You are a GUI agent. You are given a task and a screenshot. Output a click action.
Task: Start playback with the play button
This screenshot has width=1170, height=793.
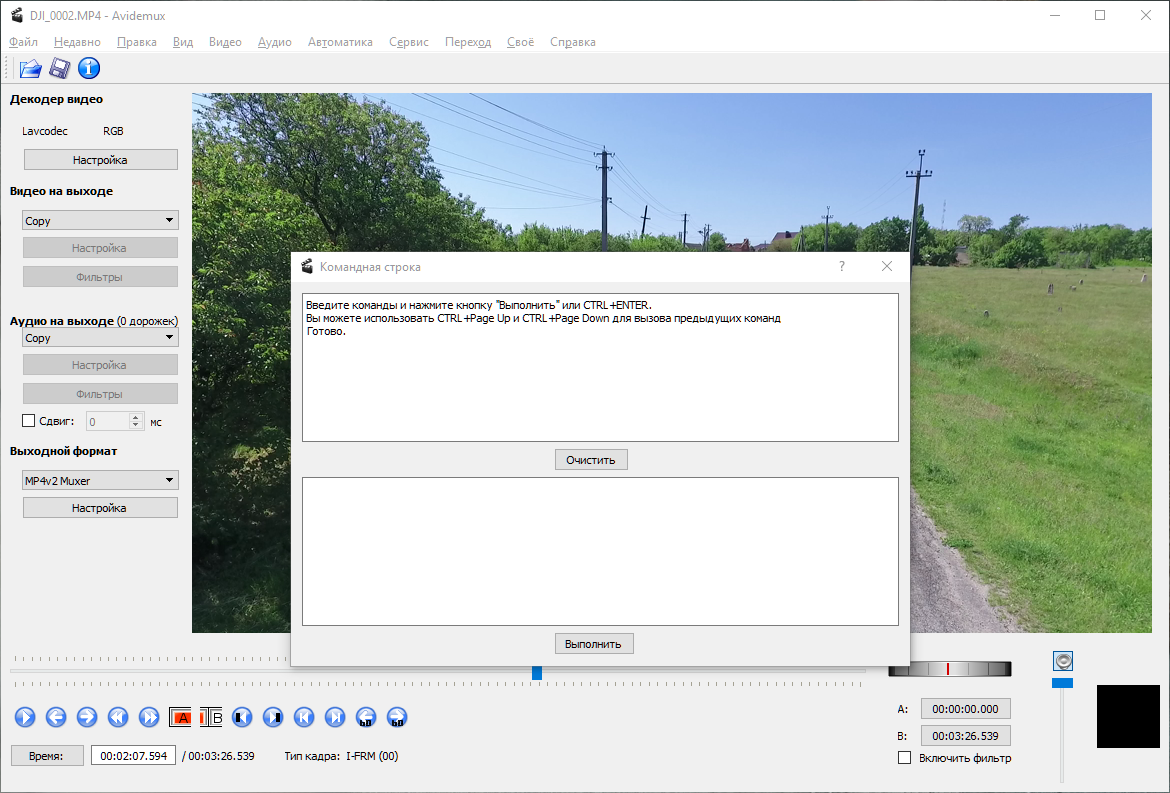25,718
